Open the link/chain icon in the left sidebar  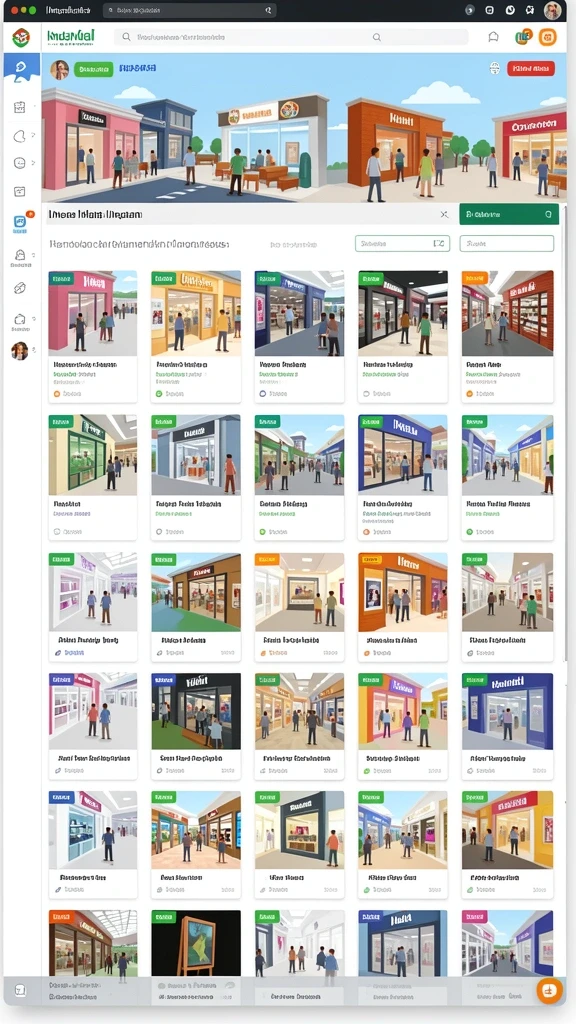[20, 288]
